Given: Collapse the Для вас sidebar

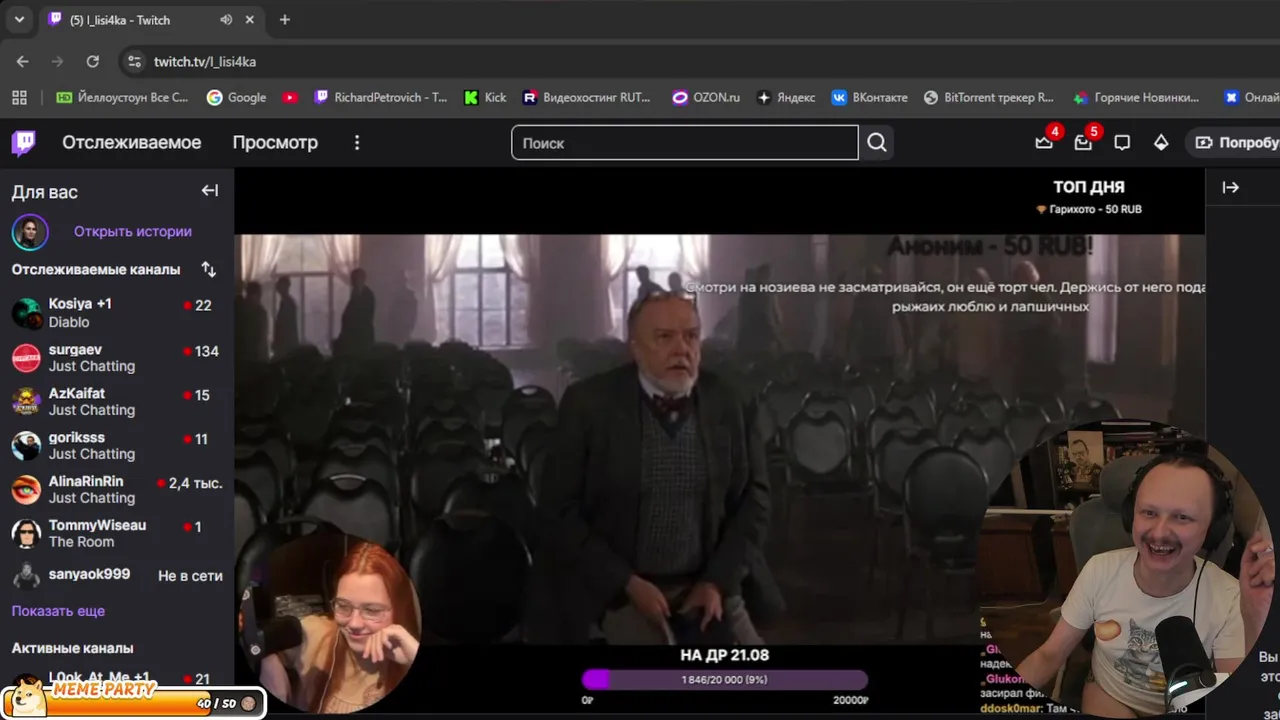Looking at the screenshot, I should 210,191.
